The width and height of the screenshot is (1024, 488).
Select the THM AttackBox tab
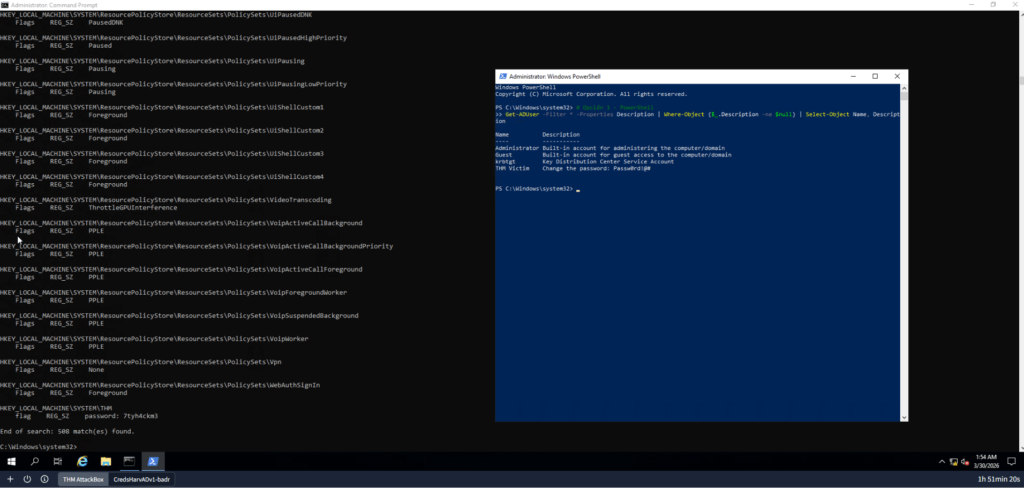tap(83, 480)
